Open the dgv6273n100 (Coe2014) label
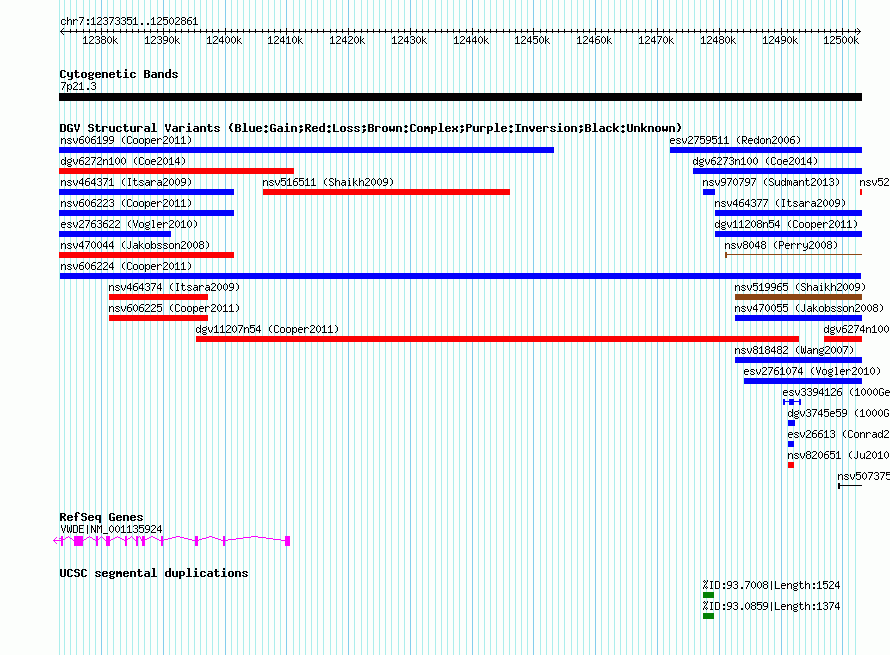The width and height of the screenshot is (890, 655). pyautogui.click(x=755, y=161)
